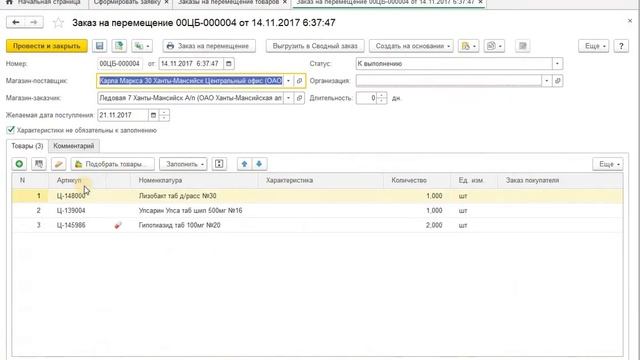640x360 pixels.
Task: Open the green structure dropdown icon
Action: pos(142,46)
